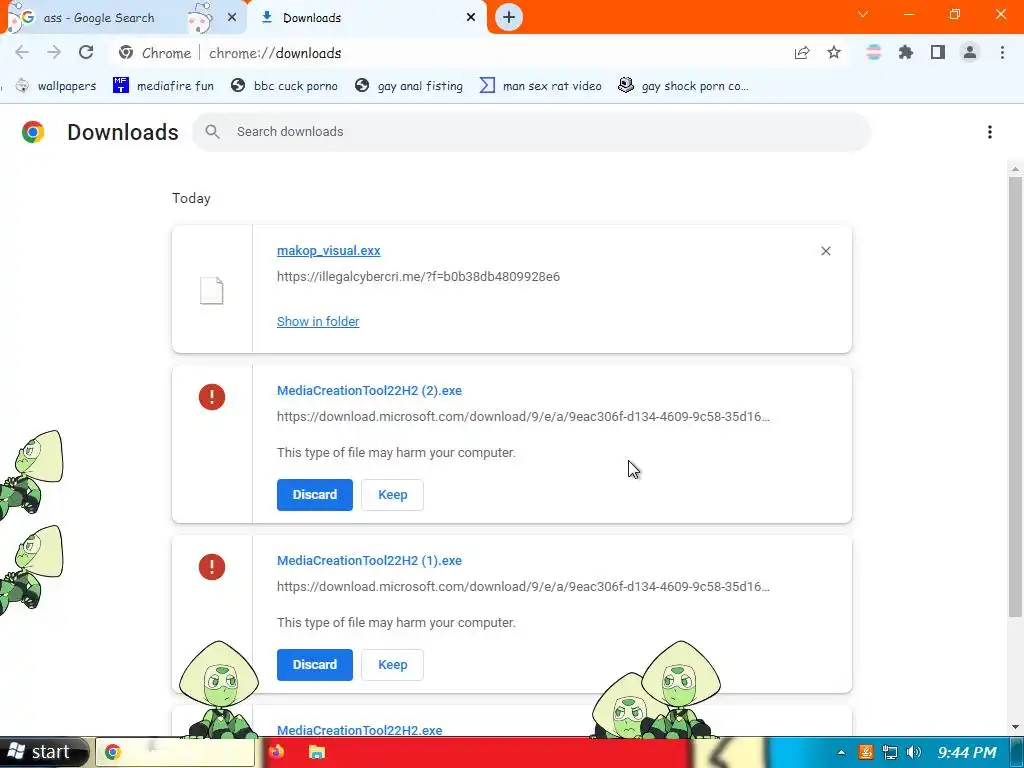Image resolution: width=1024 pixels, height=768 pixels.
Task: Open the Extensions puzzle piece menu
Action: coord(905,52)
